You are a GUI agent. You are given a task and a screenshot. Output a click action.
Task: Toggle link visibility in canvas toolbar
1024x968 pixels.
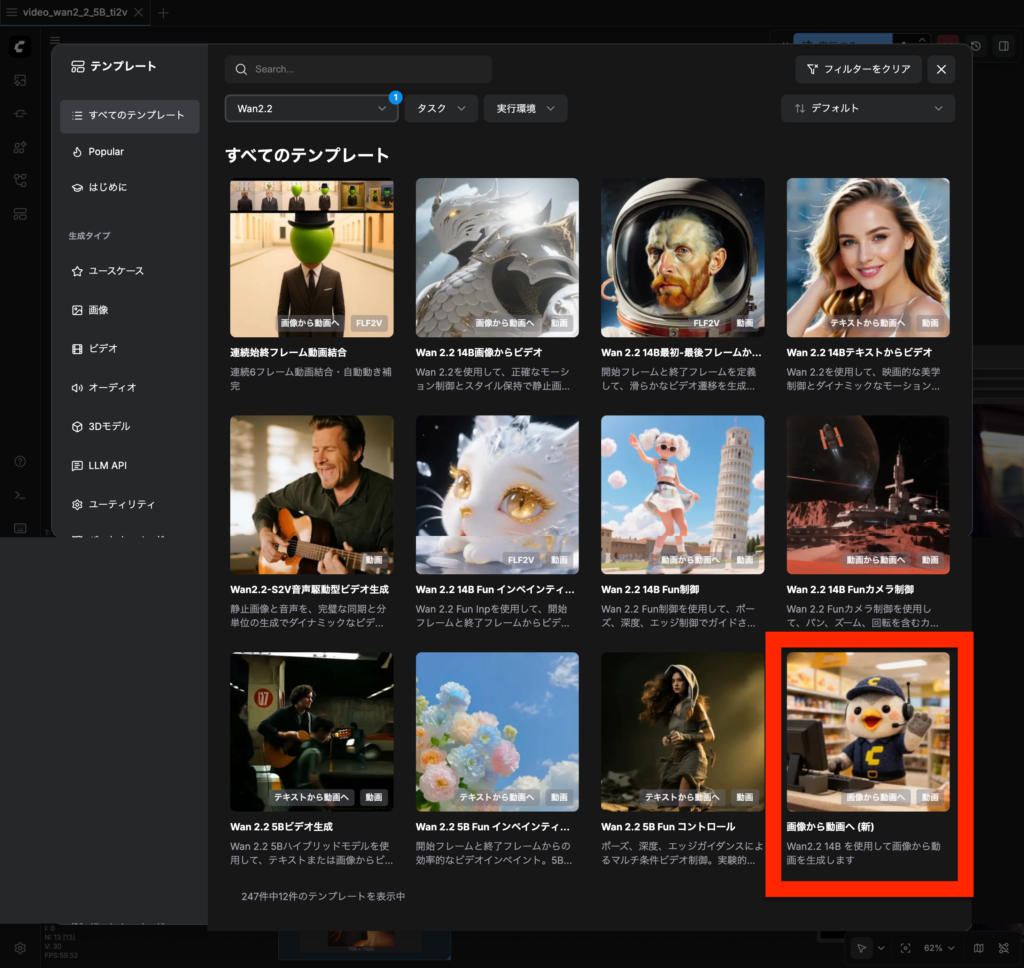point(1004,947)
